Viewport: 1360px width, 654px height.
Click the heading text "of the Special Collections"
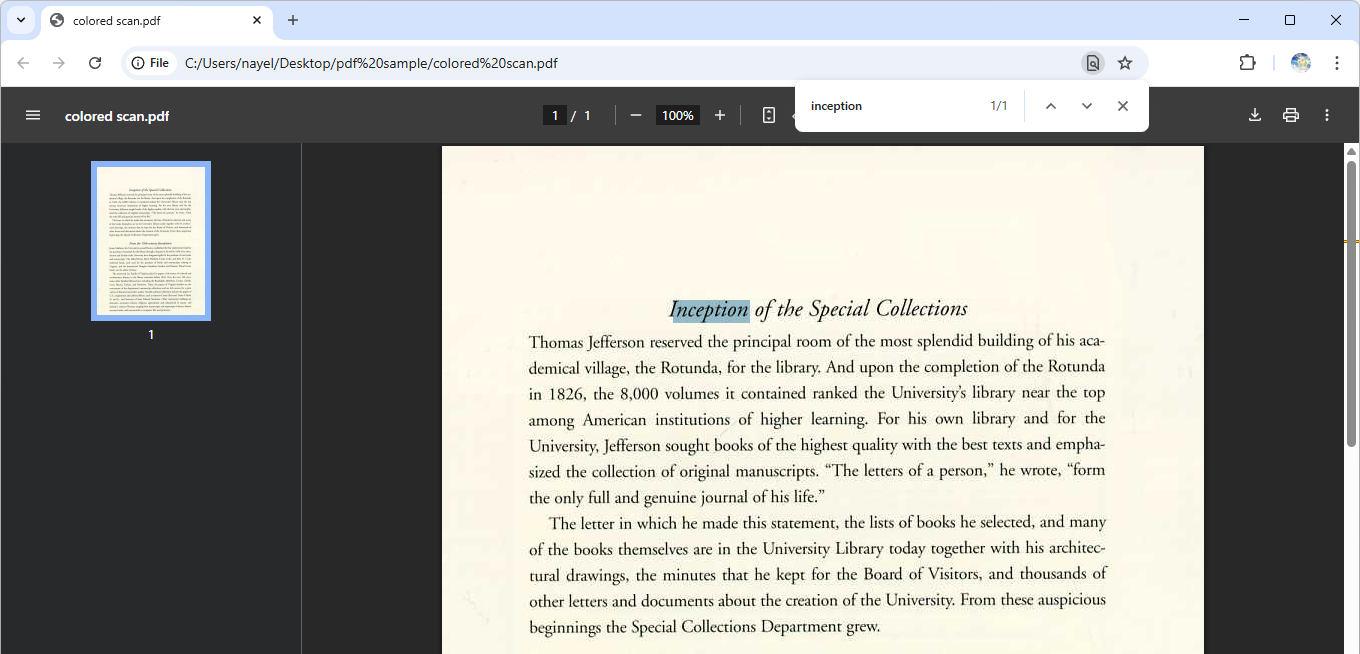click(861, 310)
